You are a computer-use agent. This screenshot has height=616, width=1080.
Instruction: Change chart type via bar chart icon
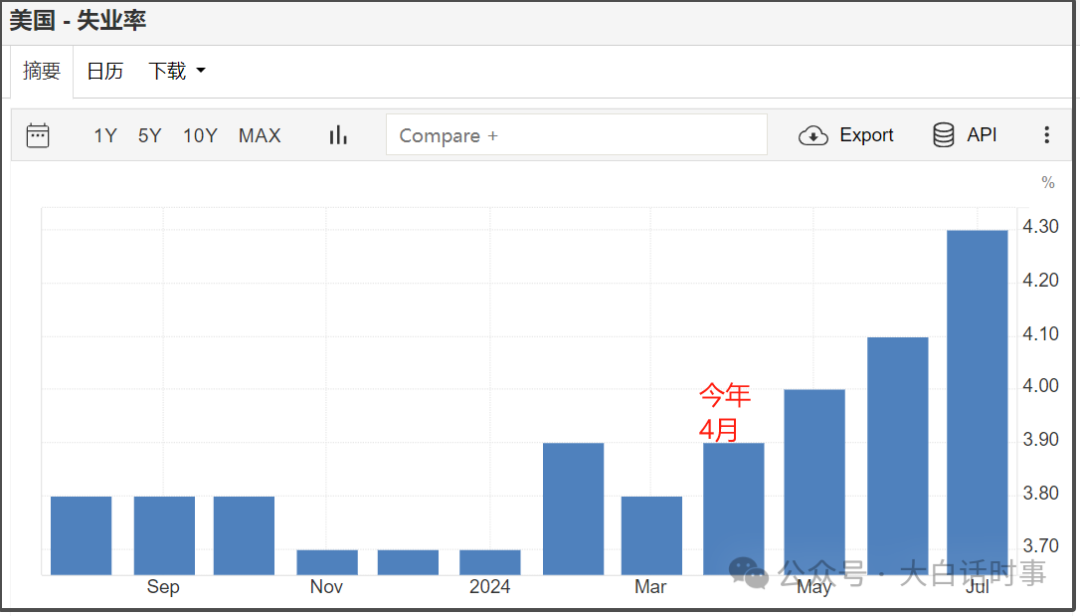[338, 135]
